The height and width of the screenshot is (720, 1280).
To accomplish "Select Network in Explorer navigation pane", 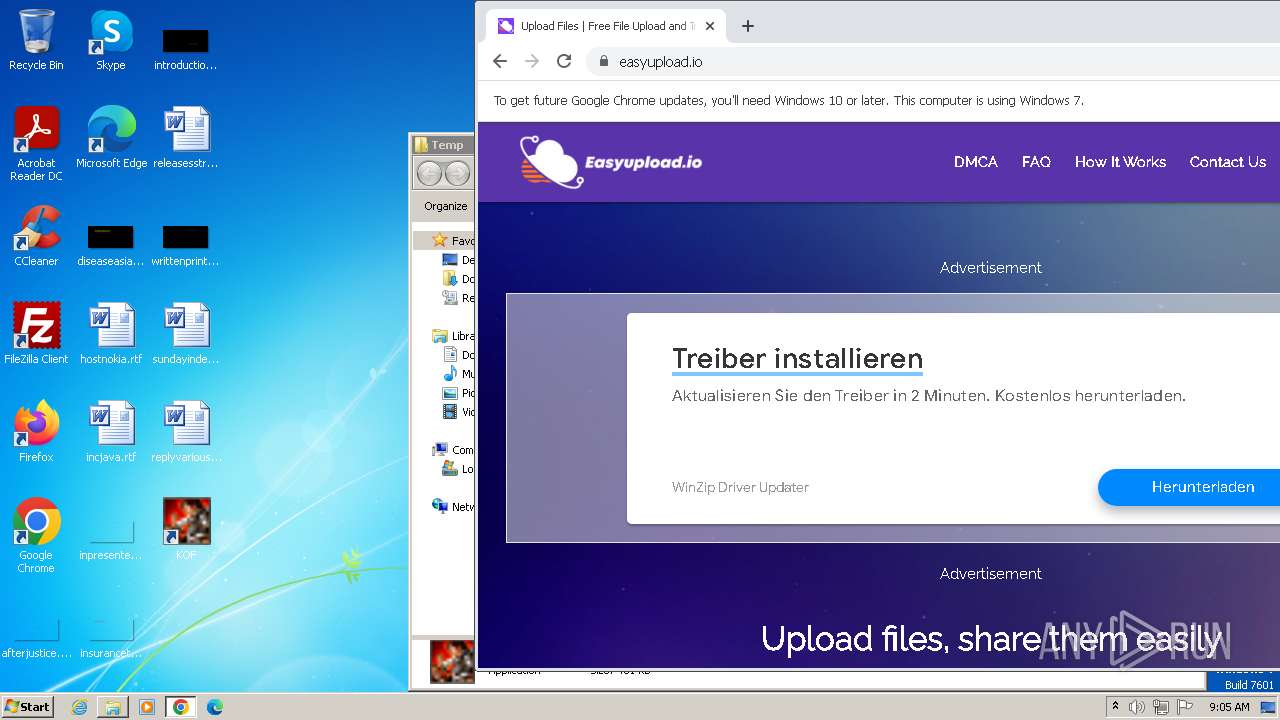I will 453,507.
